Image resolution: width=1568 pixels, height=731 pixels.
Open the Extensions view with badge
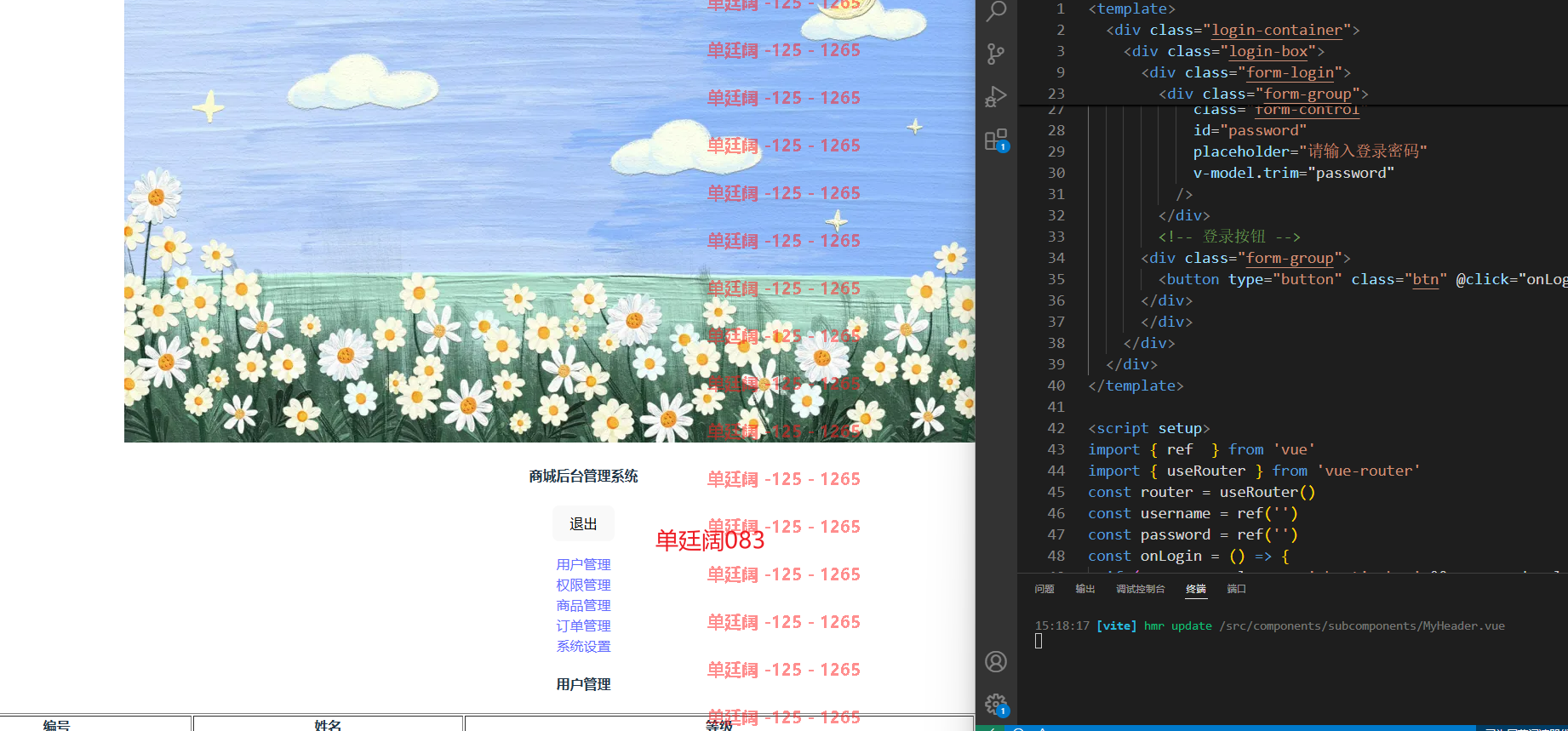[996, 140]
